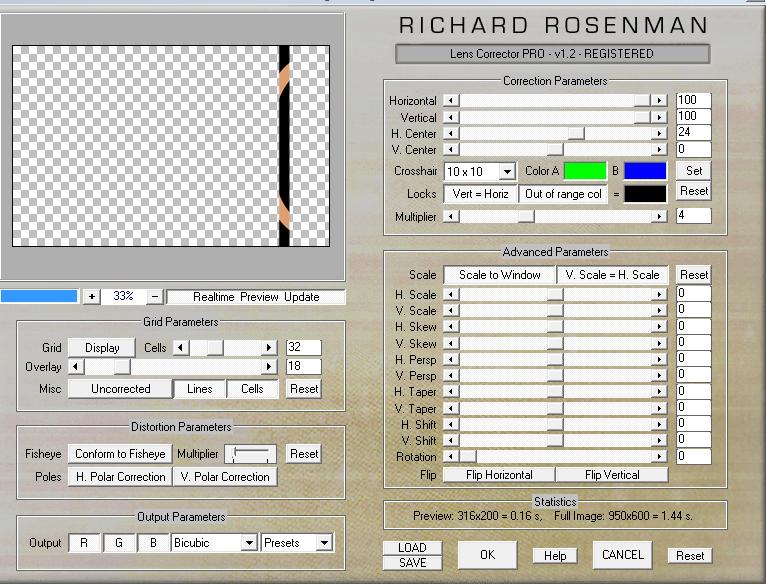
Task: Click the zoom in plus button
Action: point(92,296)
